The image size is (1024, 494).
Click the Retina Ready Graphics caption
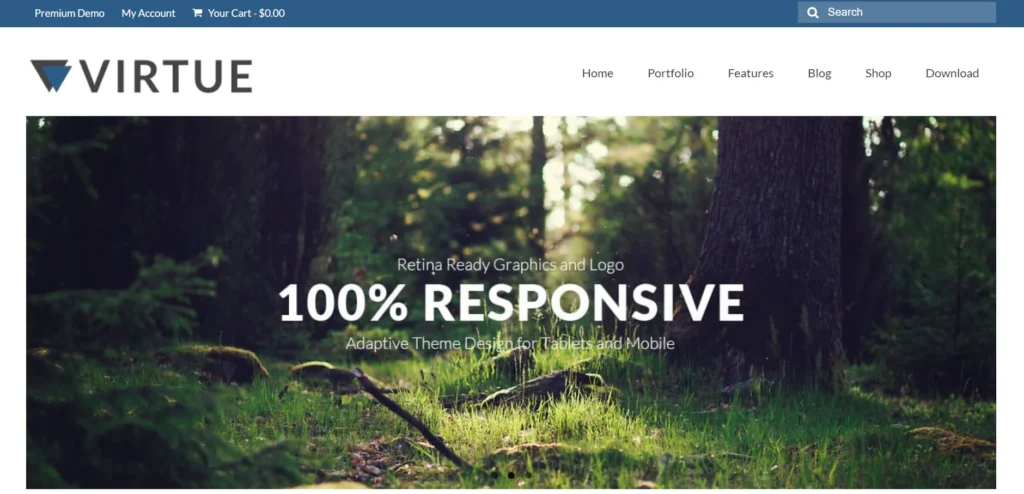pos(510,265)
